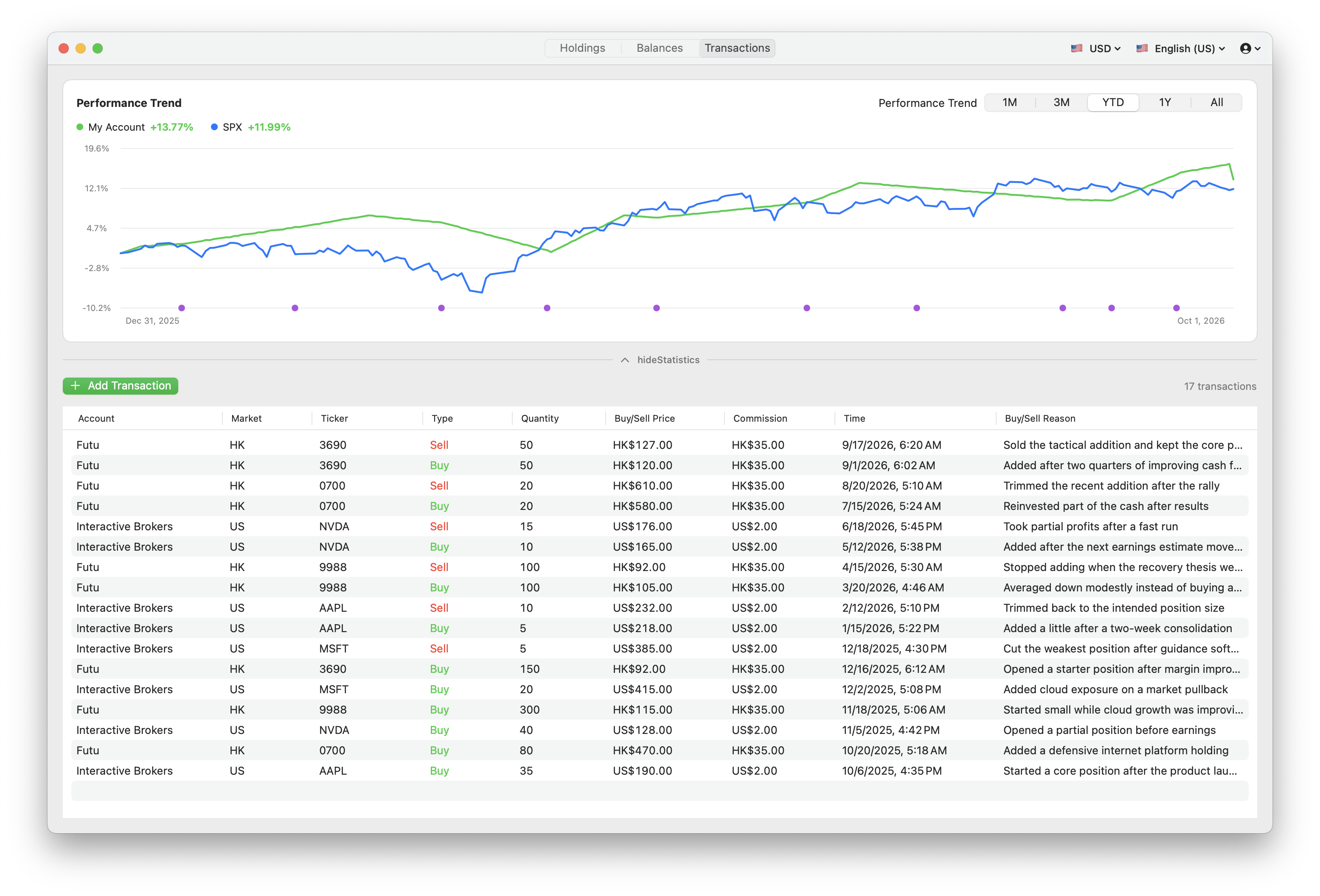This screenshot has height=896, width=1320.
Task: Click the last purple transaction marker on chart
Action: tap(1176, 308)
